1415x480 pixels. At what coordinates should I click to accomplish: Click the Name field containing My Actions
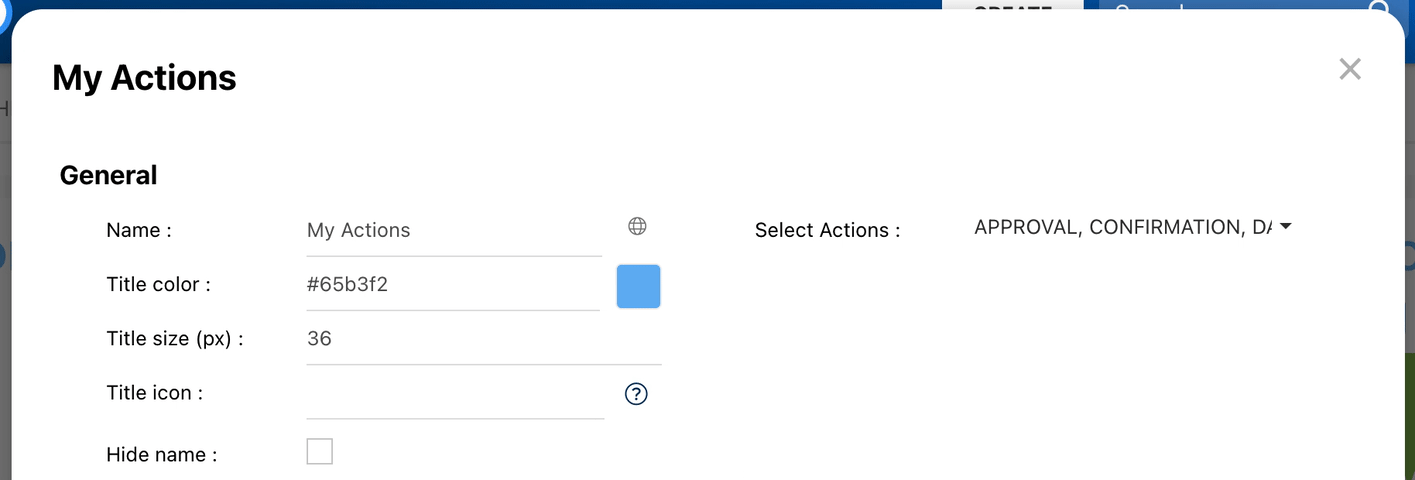pos(453,230)
